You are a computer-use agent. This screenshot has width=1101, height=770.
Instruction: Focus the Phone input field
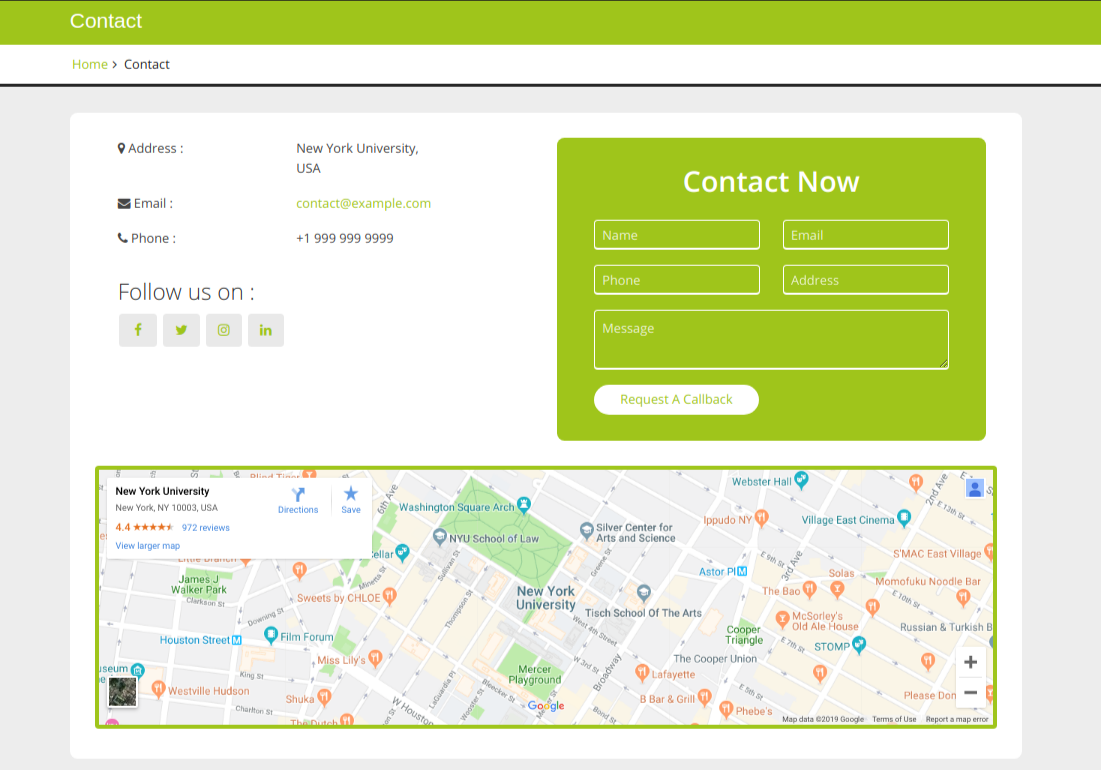point(677,279)
